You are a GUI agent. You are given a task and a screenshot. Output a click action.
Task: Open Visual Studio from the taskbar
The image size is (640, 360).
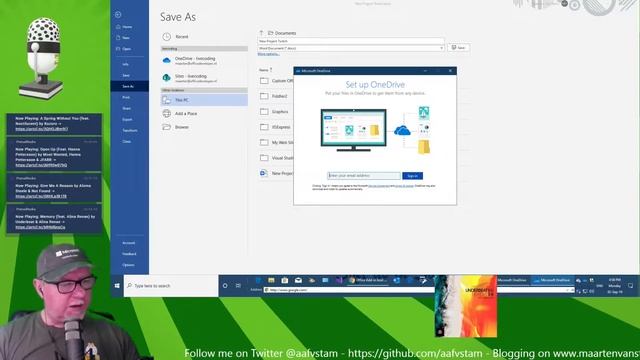click(339, 280)
